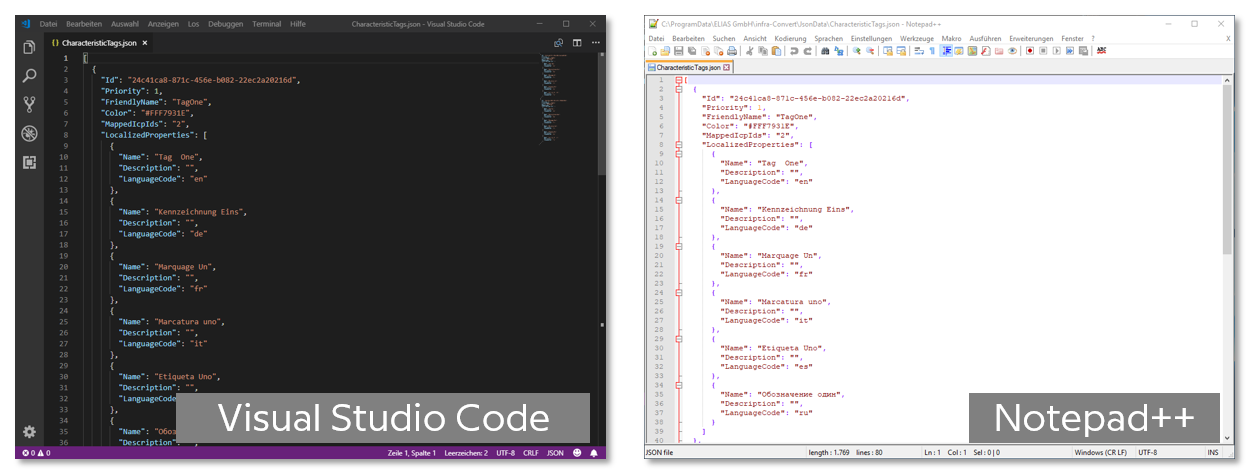Toggle the highlighted indent guide button in Notepad++

(x=946, y=51)
